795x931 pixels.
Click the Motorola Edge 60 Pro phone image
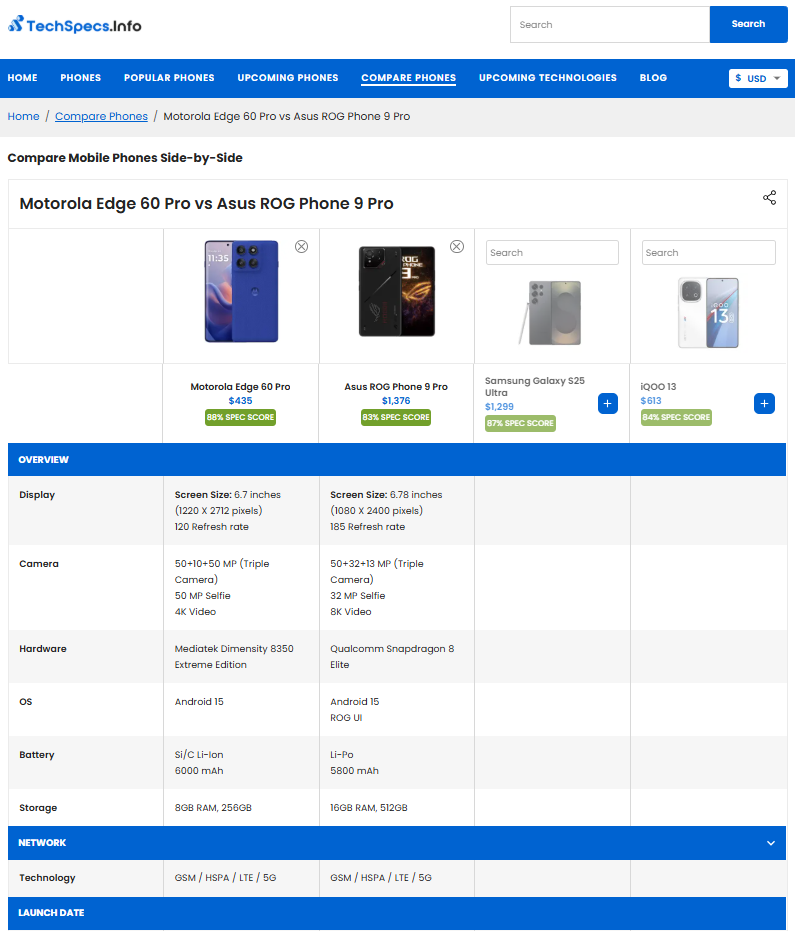click(242, 291)
